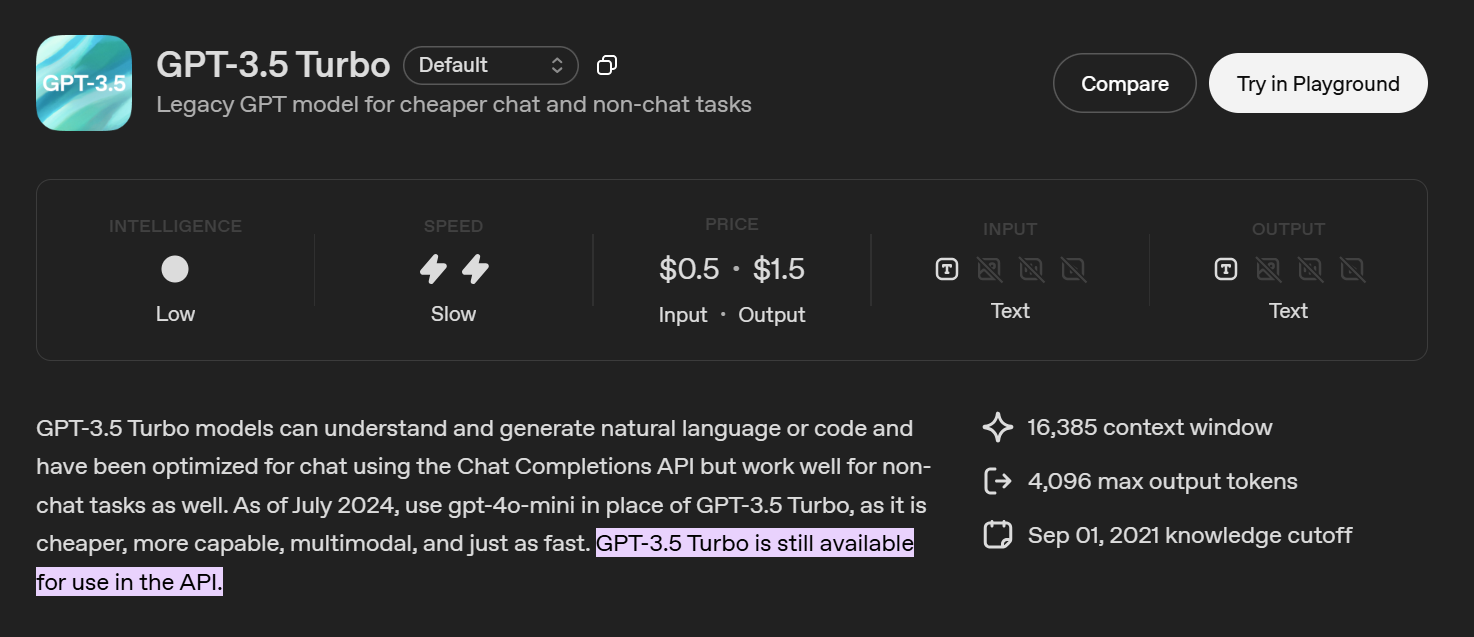1474x637 pixels.
Task: Click the context window sparkle icon
Action: coord(997,427)
